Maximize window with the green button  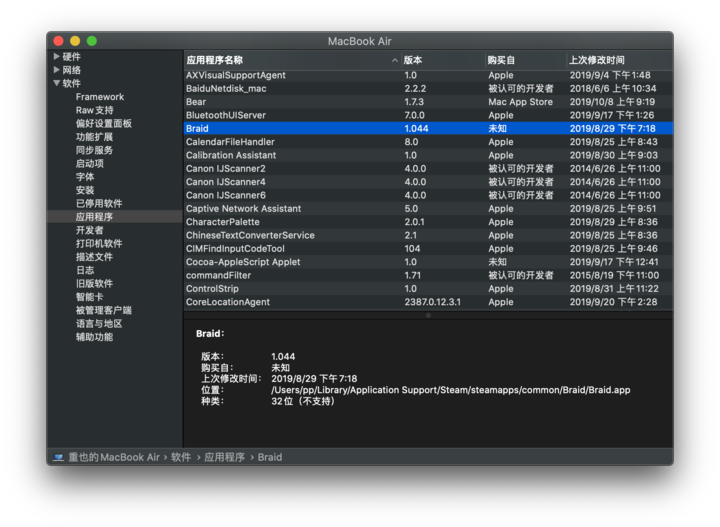pos(92,41)
